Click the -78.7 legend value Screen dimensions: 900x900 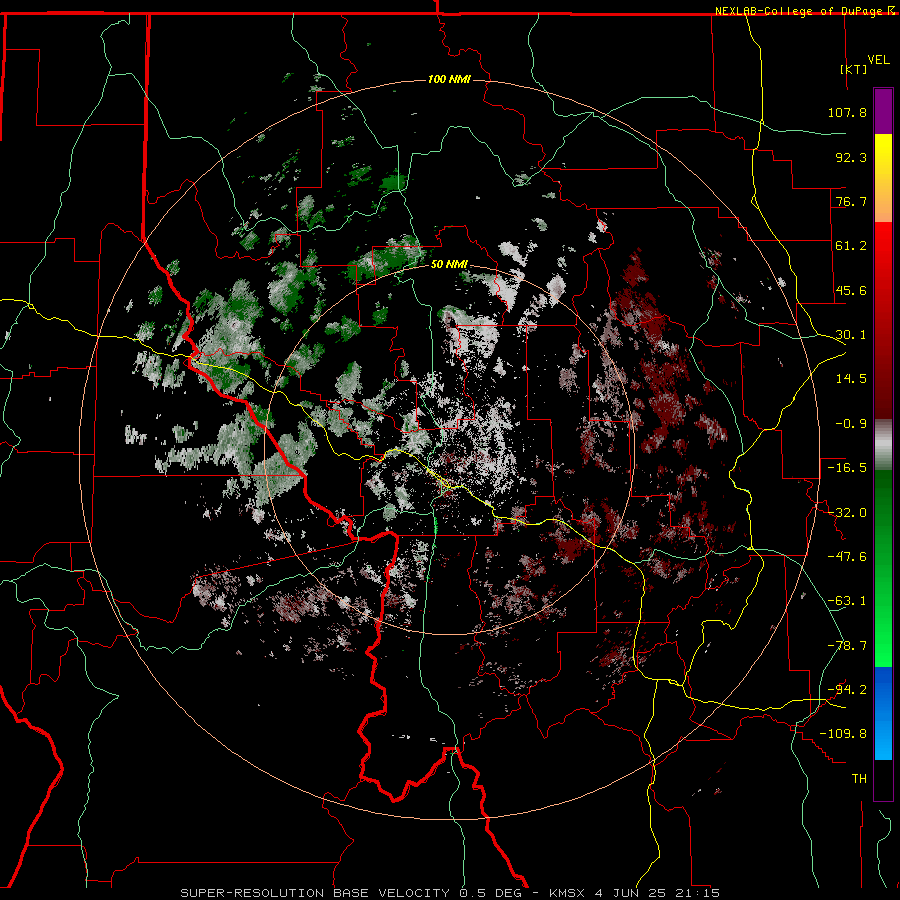tap(847, 646)
